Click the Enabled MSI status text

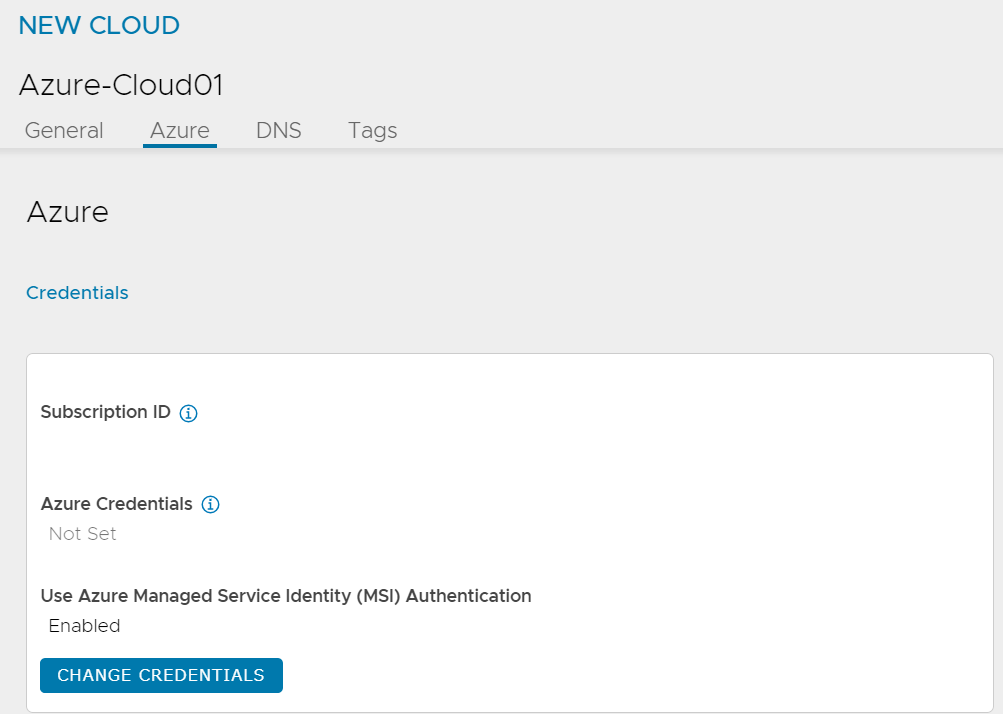(84, 626)
